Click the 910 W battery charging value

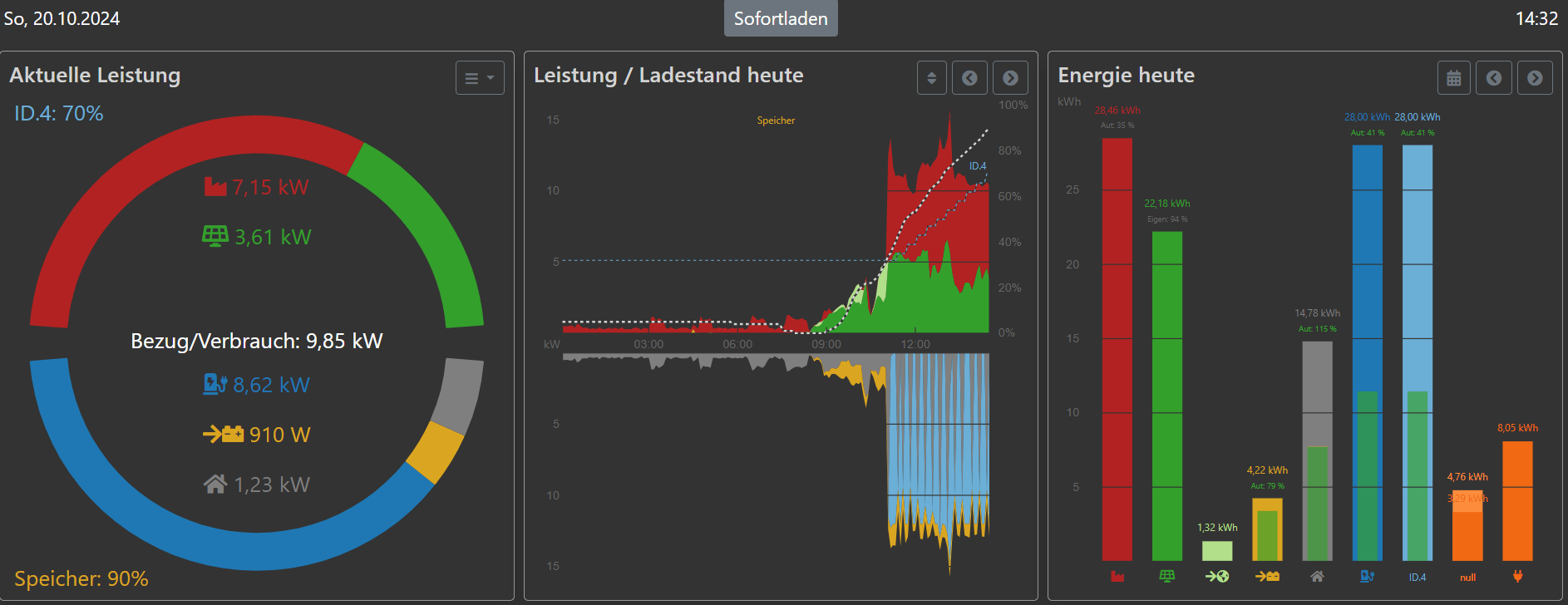(280, 435)
